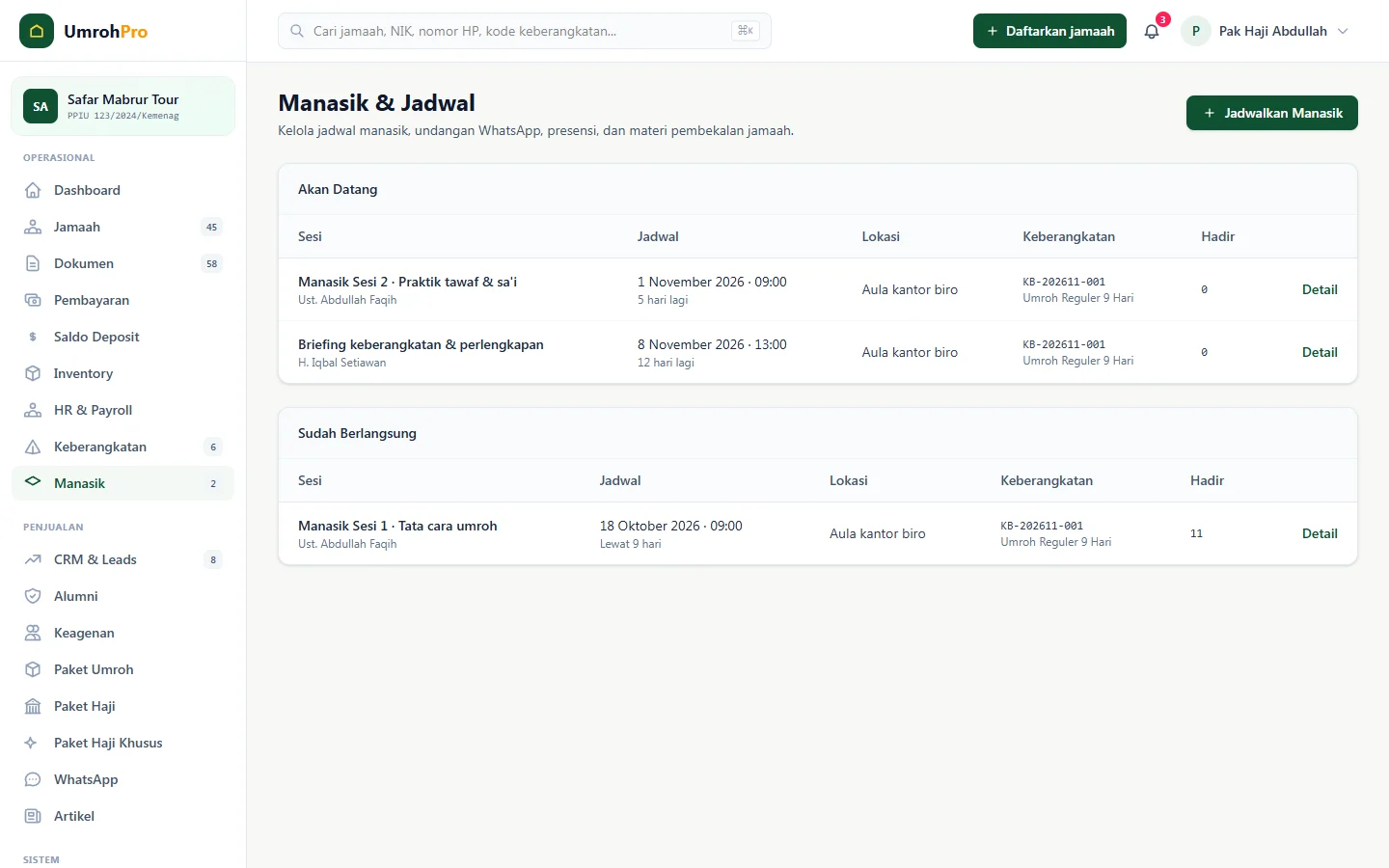Viewport: 1389px width, 868px height.
Task: Open the Dokumen menu label
Action: 84,263
